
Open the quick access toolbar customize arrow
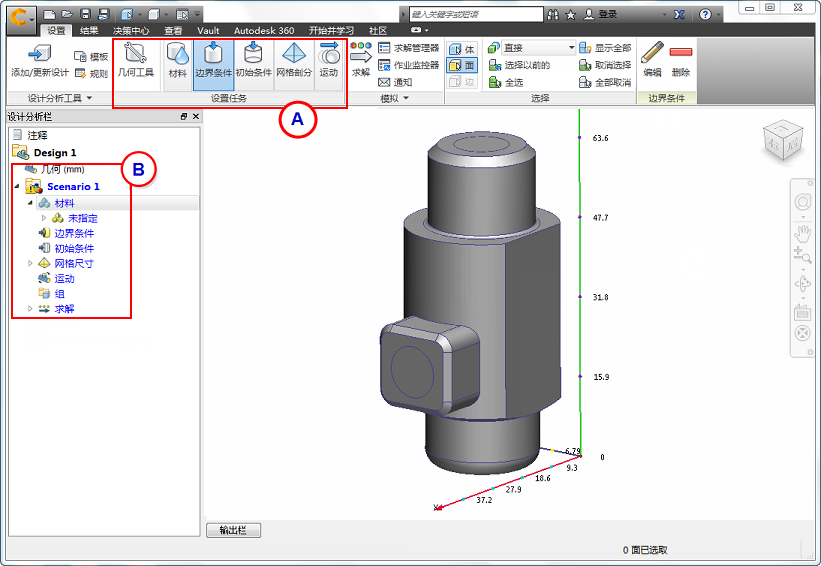tap(197, 15)
